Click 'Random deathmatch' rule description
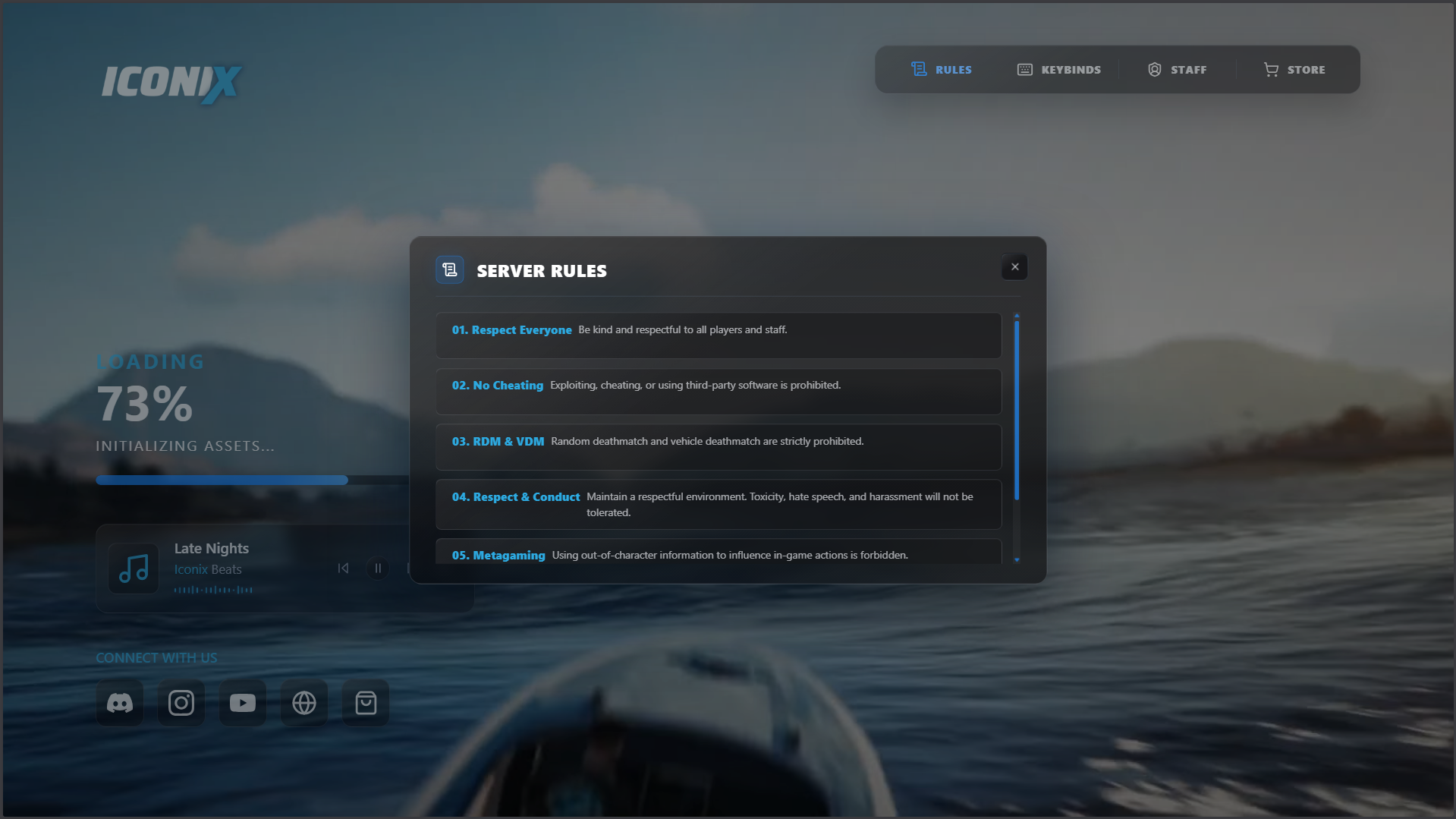Viewport: 1456px width, 819px height. click(707, 441)
